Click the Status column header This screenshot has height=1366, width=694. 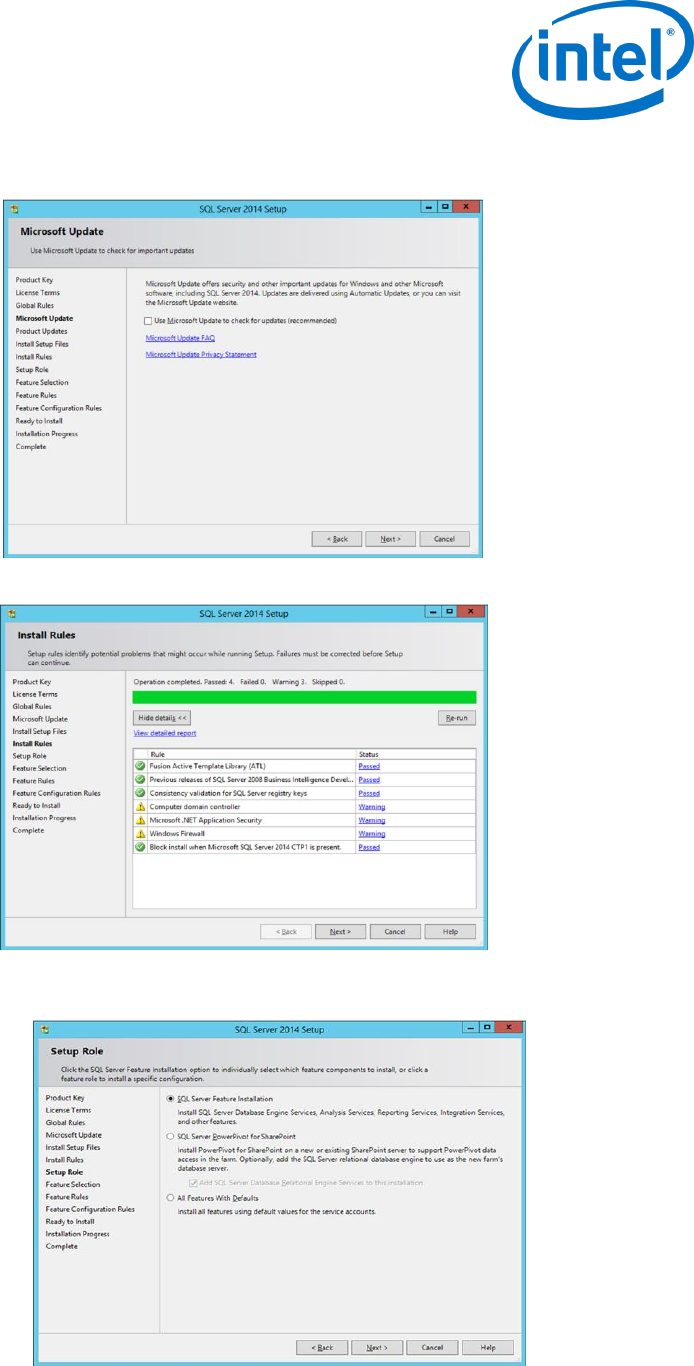click(x=416, y=754)
